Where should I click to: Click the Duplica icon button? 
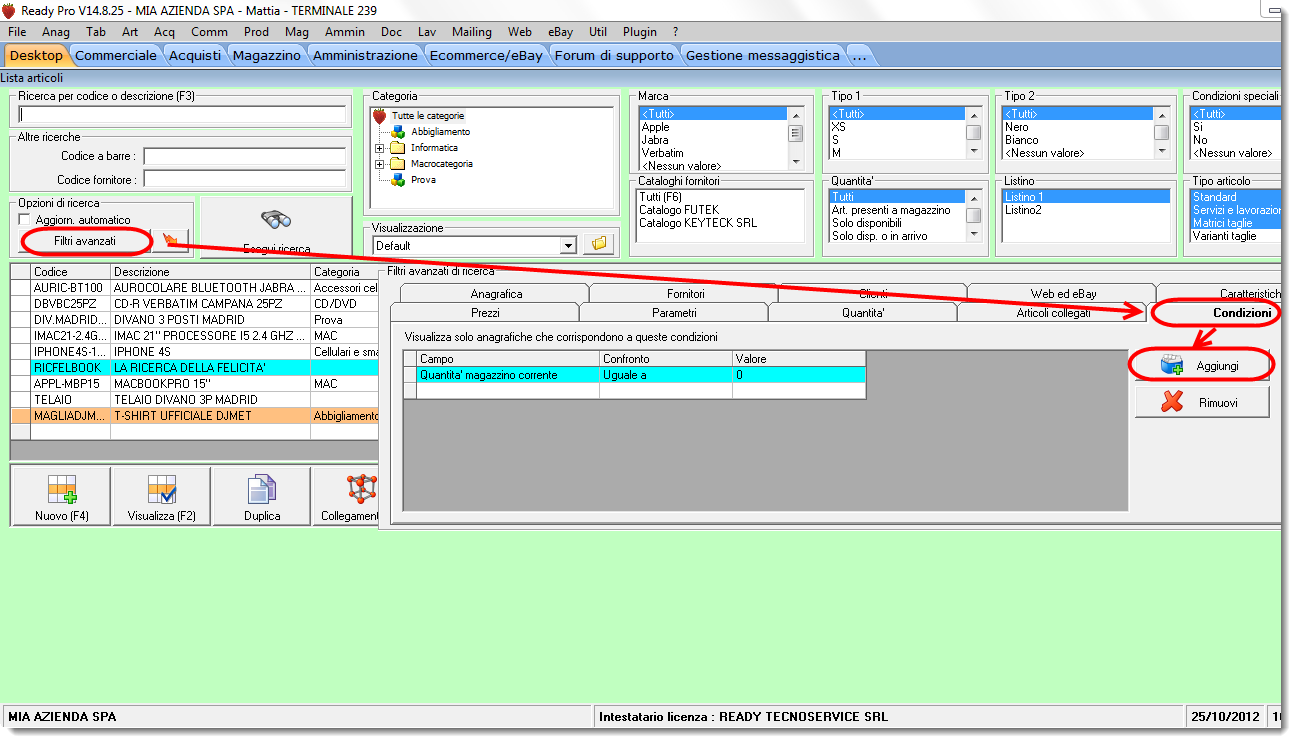pyautogui.click(x=262, y=496)
